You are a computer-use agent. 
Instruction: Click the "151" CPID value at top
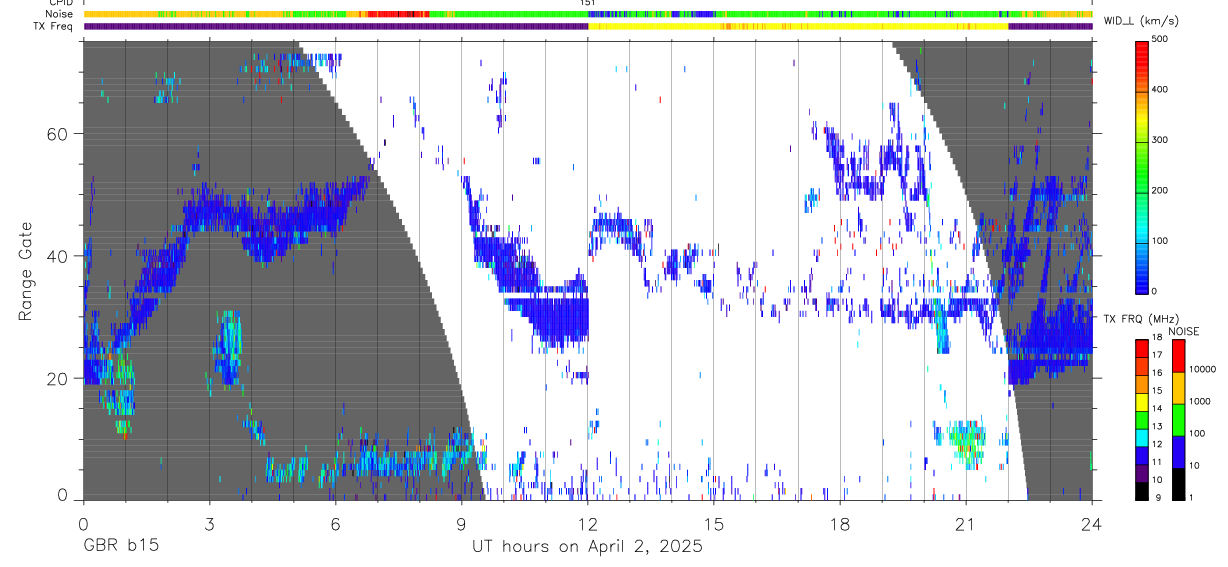(x=588, y=3)
